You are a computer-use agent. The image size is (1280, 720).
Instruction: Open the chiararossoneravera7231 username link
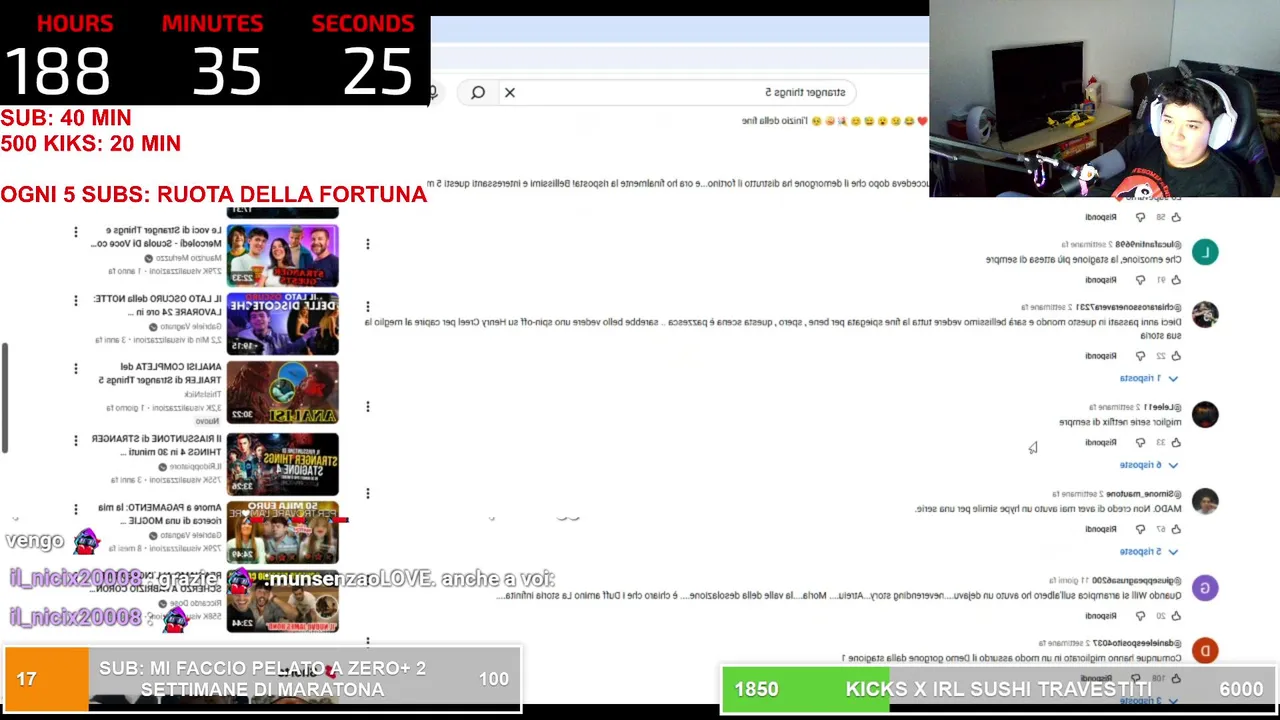pos(1129,307)
